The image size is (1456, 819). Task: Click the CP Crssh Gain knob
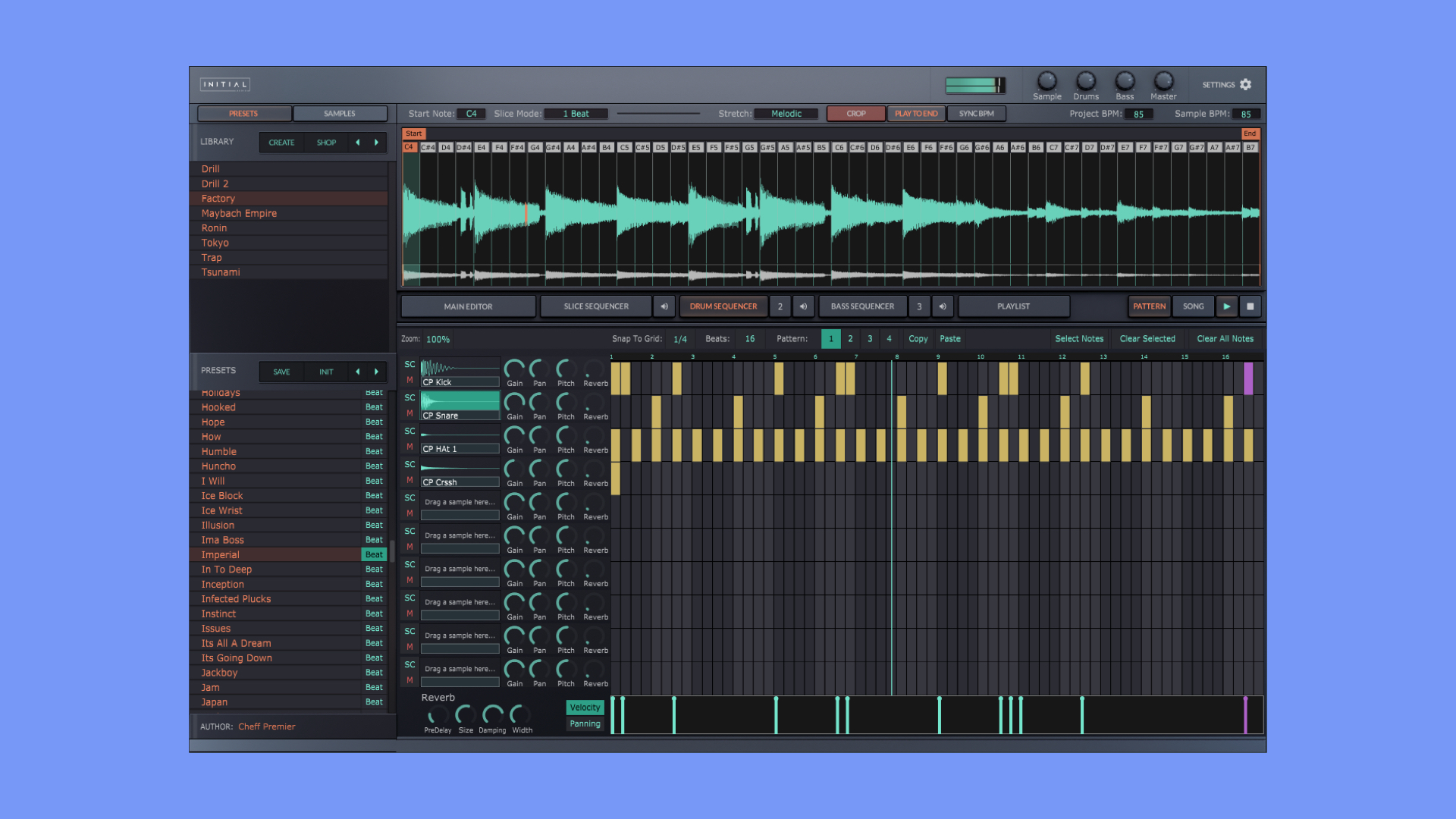[514, 469]
